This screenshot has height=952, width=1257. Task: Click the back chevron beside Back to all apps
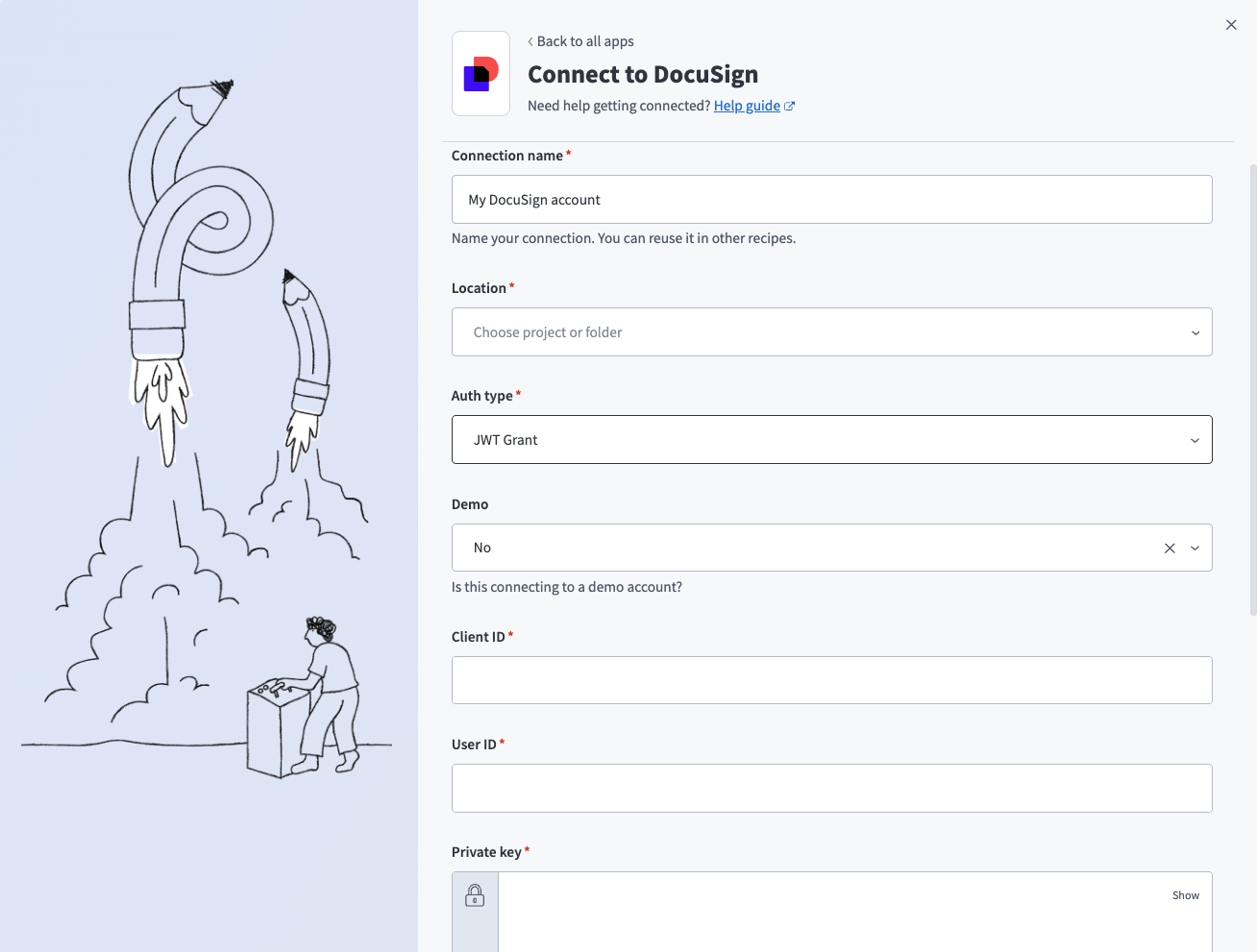530,41
